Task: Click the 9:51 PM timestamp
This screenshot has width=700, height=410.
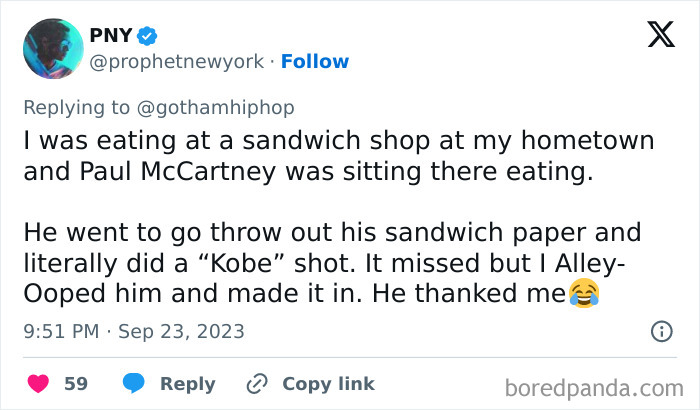Action: 58,331
